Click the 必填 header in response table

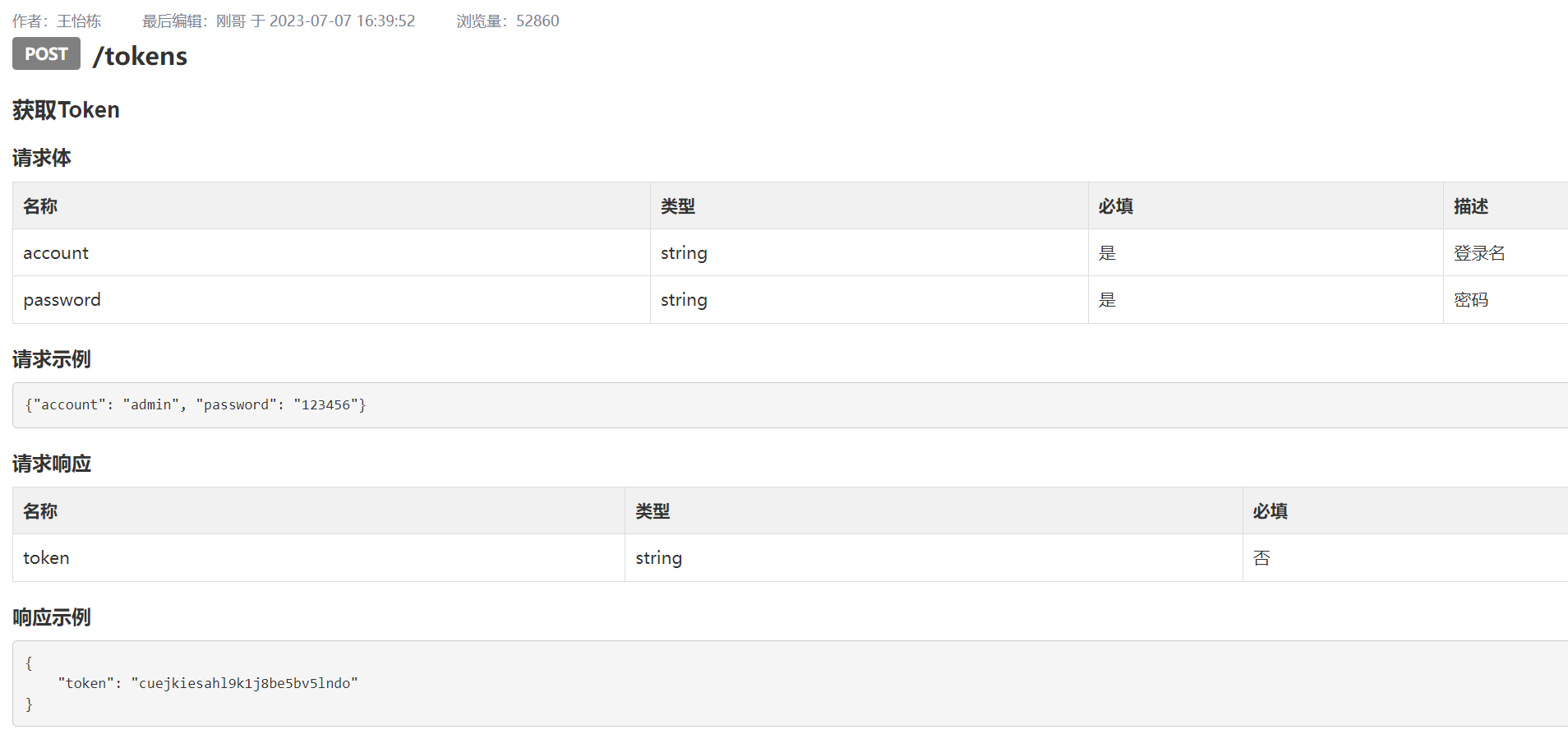[x=1405, y=510]
